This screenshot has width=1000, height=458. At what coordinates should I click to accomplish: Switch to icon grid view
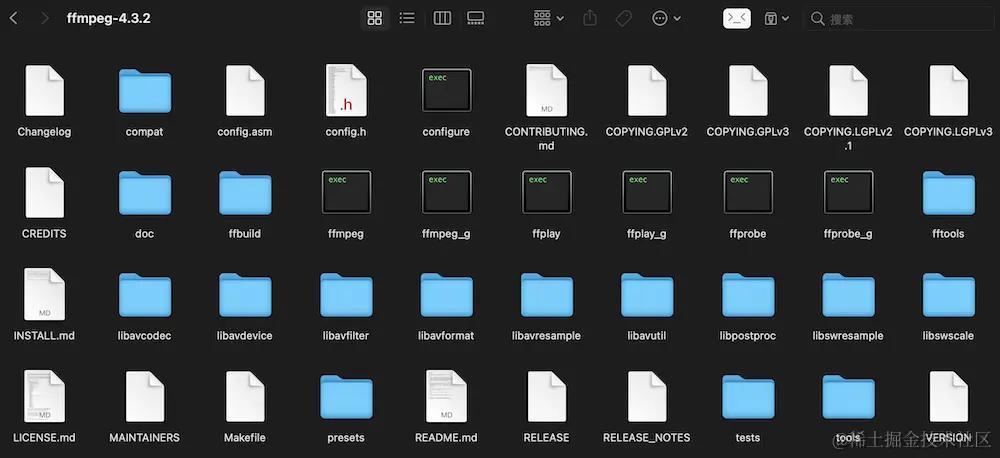[375, 18]
